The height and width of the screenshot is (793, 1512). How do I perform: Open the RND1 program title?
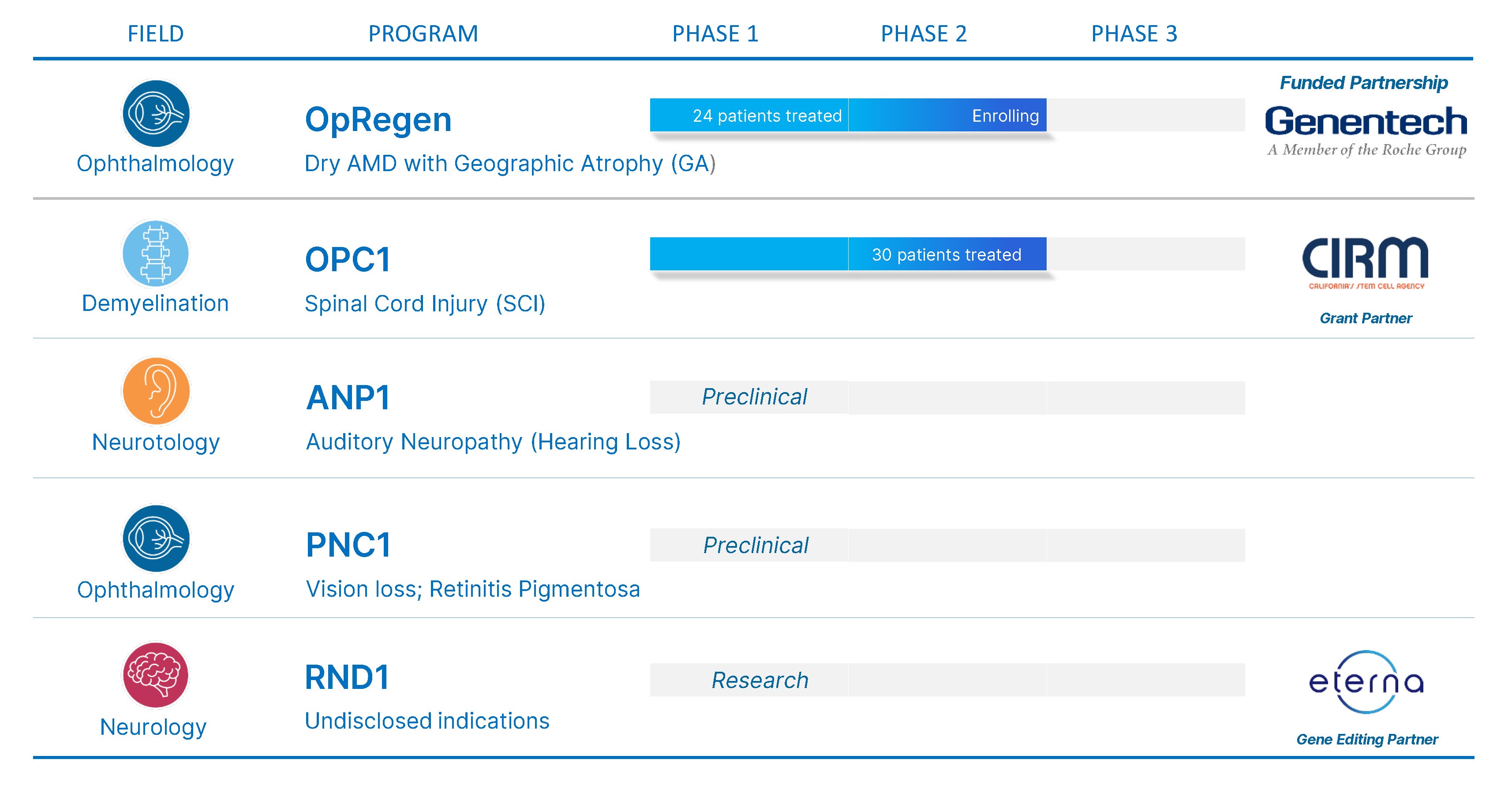click(x=348, y=677)
